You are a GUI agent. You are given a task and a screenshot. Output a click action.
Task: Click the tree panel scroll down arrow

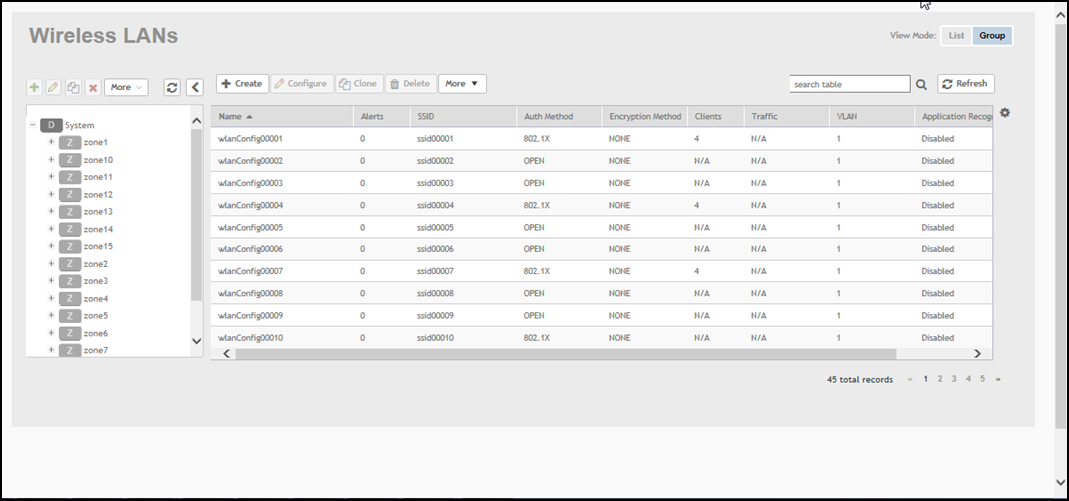[196, 341]
